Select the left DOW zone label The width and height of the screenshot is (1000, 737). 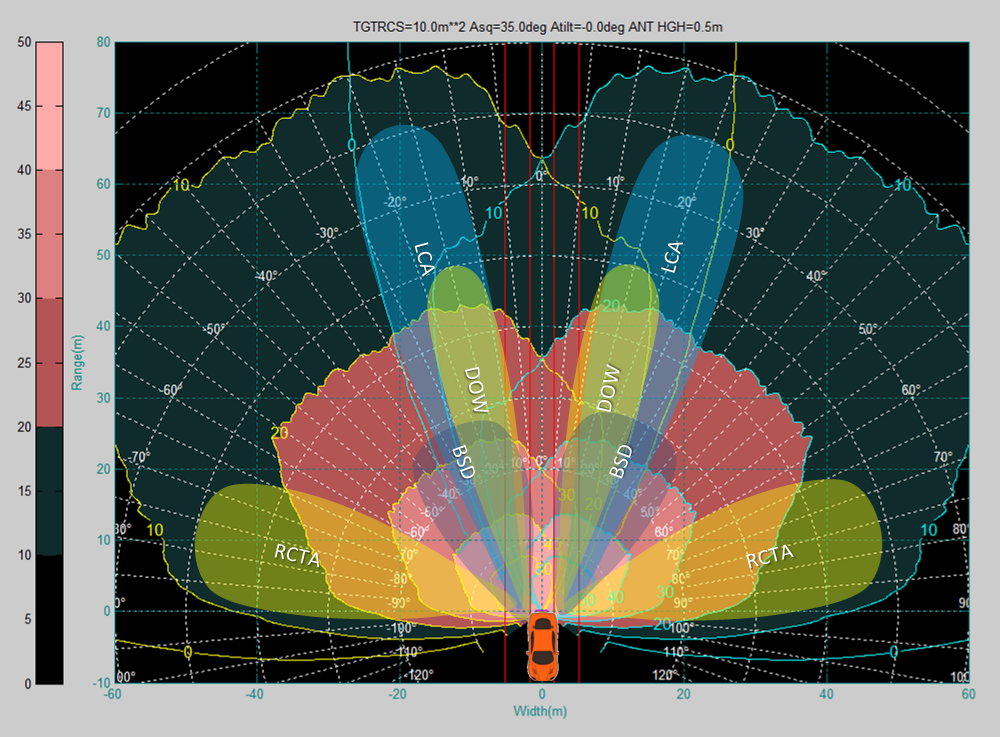click(x=475, y=388)
